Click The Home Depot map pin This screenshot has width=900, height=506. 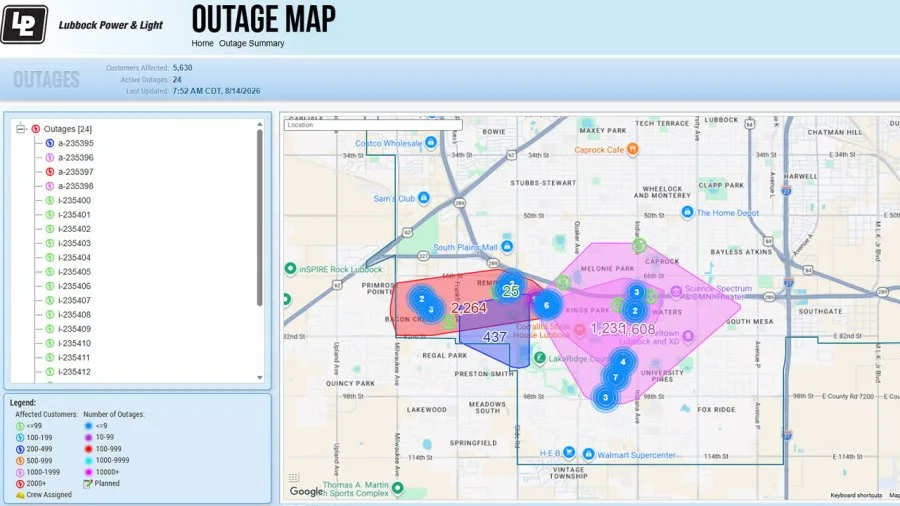(687, 212)
